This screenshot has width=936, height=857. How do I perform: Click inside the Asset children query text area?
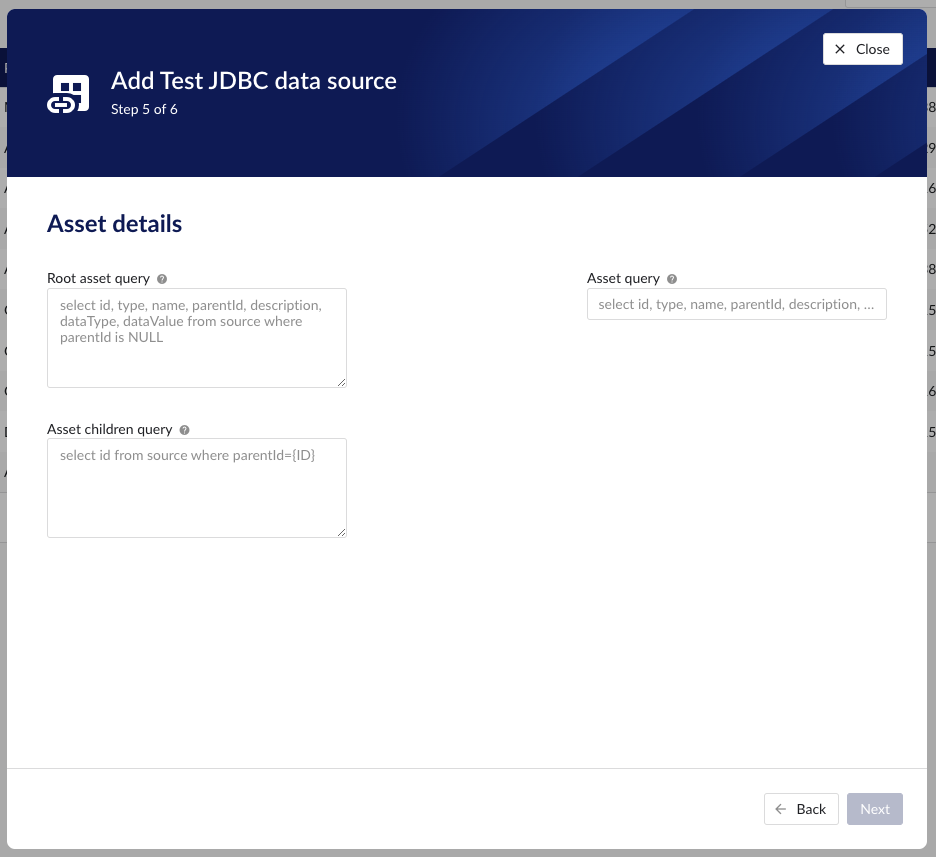(x=196, y=487)
